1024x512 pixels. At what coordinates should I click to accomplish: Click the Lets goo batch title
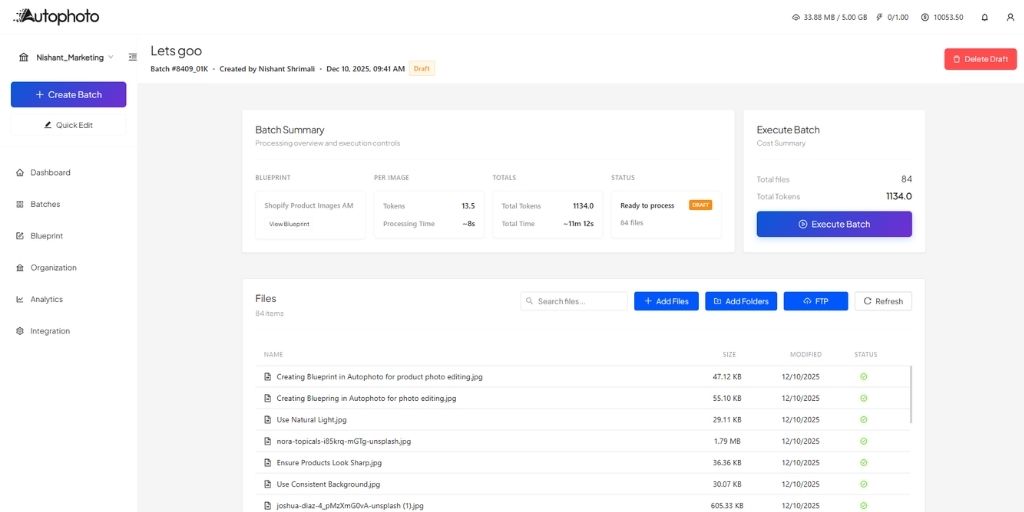[x=176, y=51]
